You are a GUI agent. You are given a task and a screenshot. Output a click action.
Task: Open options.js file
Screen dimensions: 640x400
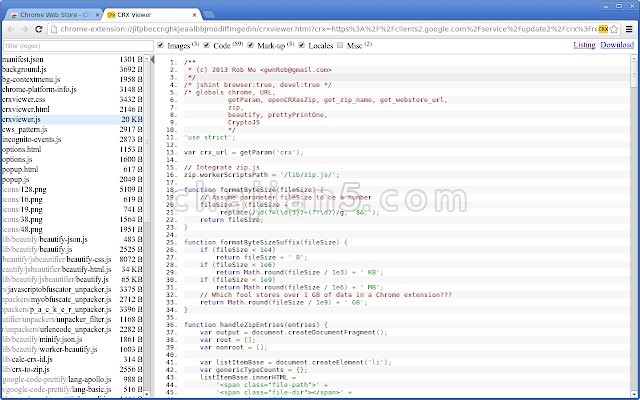(72, 160)
